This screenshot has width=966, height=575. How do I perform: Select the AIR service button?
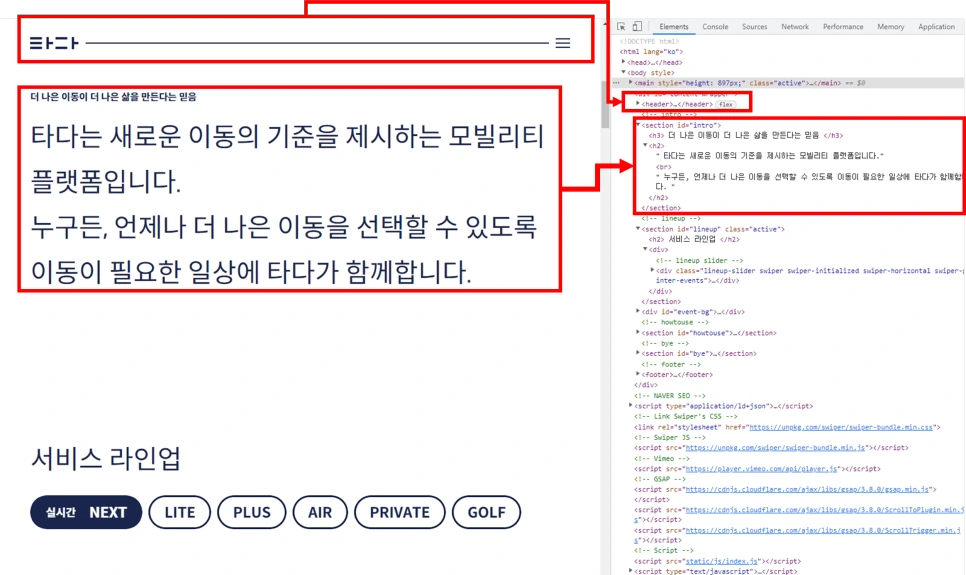(x=320, y=512)
